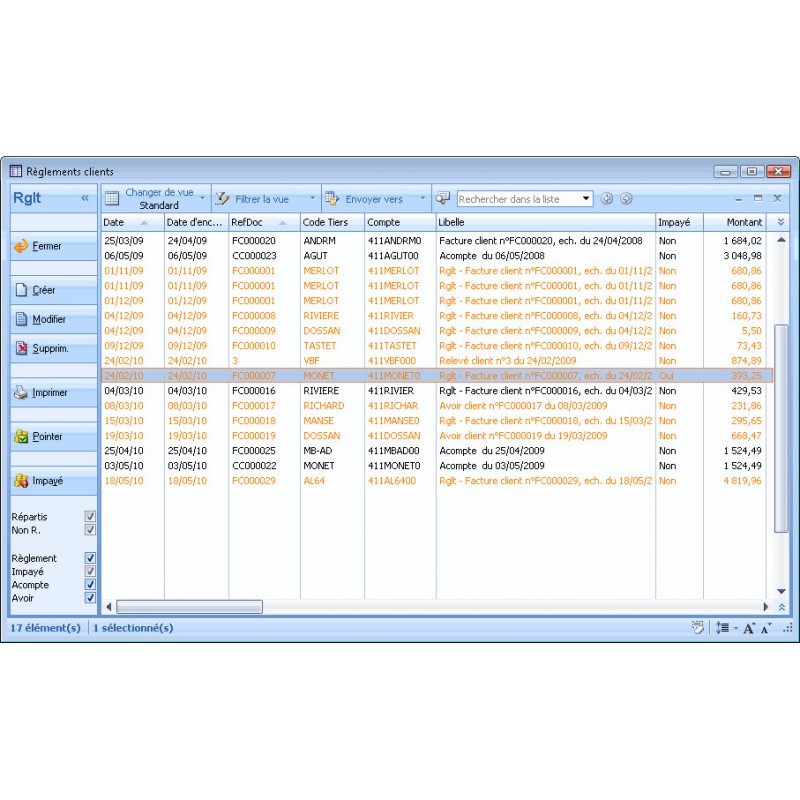Sort by the Montant column header
This screenshot has width=800, height=800.
pyautogui.click(x=734, y=222)
